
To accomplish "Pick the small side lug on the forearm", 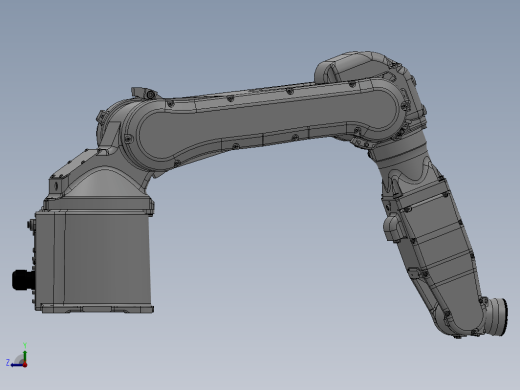I will coord(392,227).
